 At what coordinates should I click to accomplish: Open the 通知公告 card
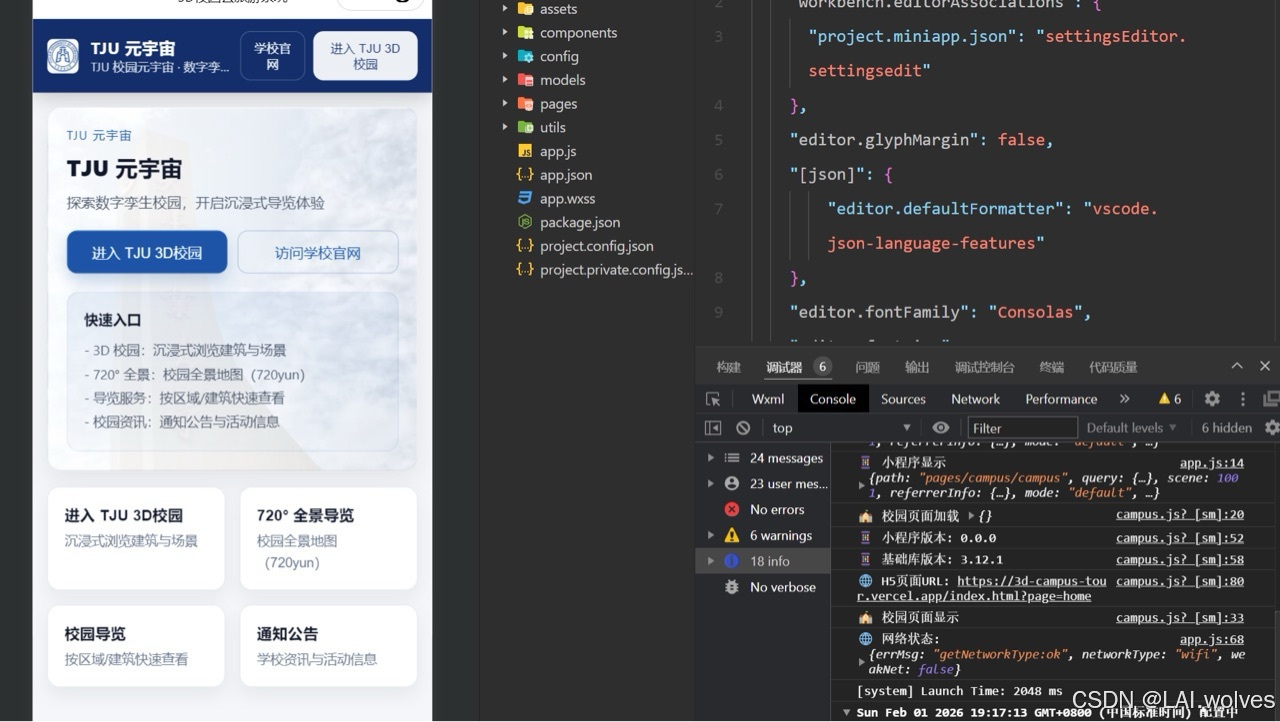[x=328, y=646]
